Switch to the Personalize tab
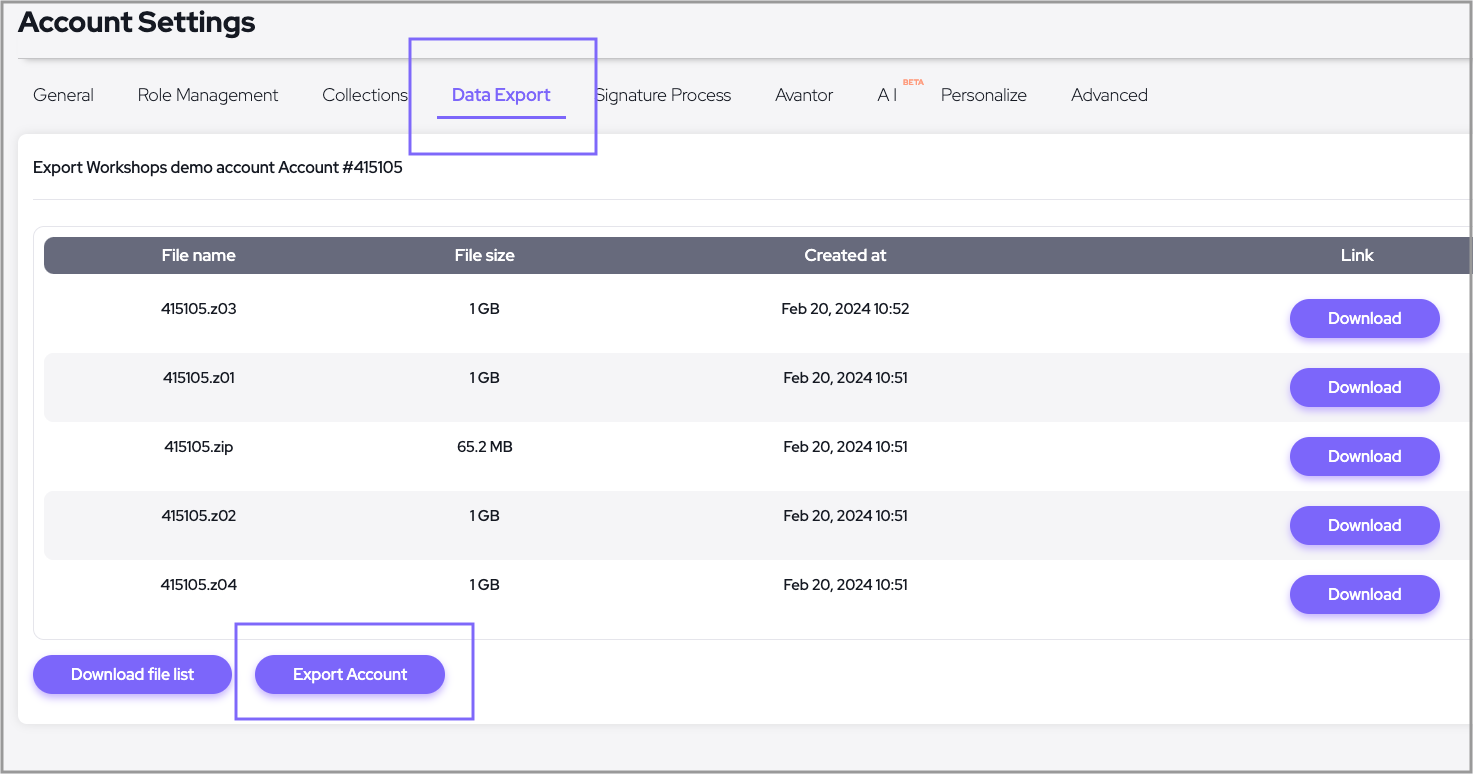 tap(983, 95)
